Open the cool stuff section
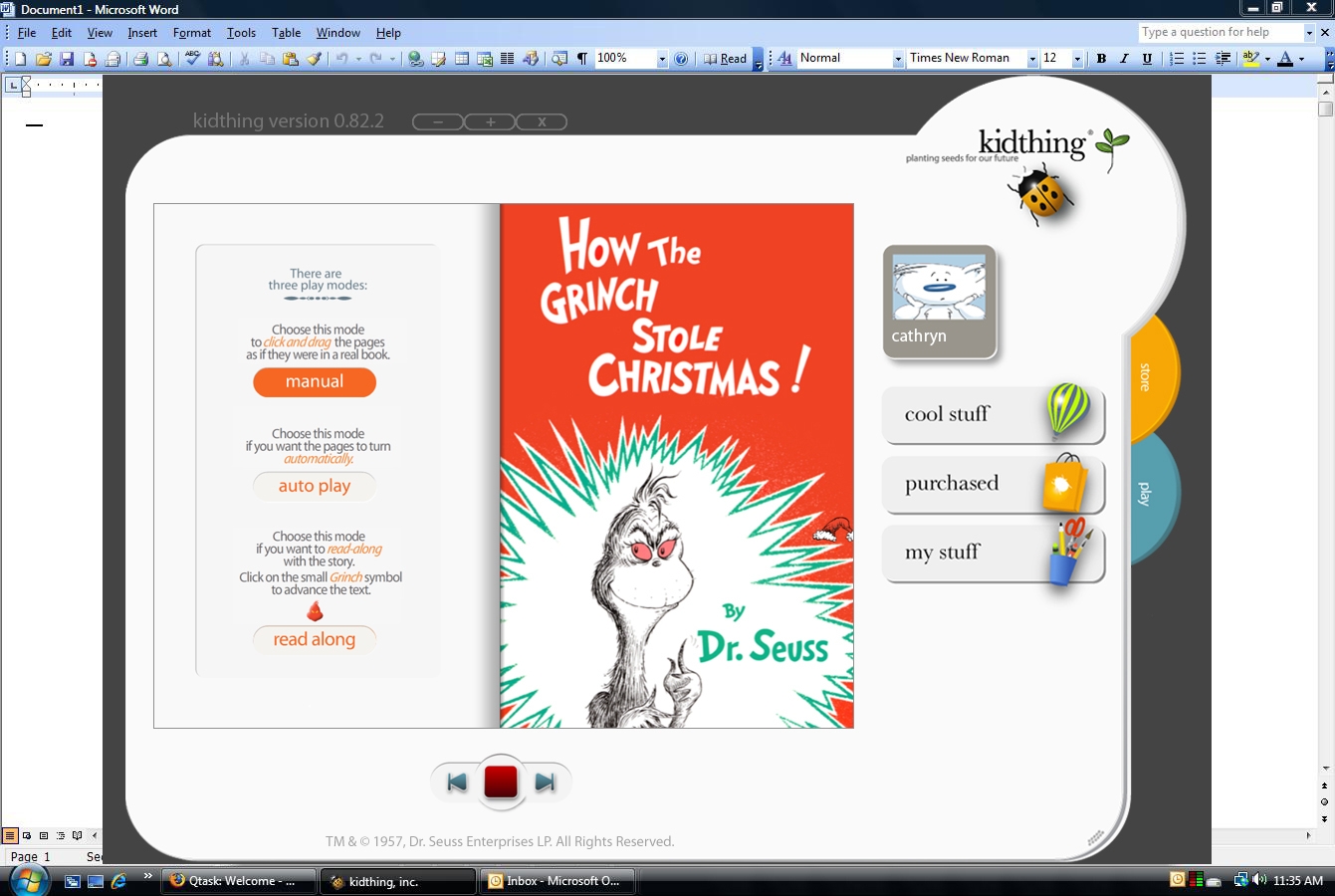 pyautogui.click(x=994, y=414)
